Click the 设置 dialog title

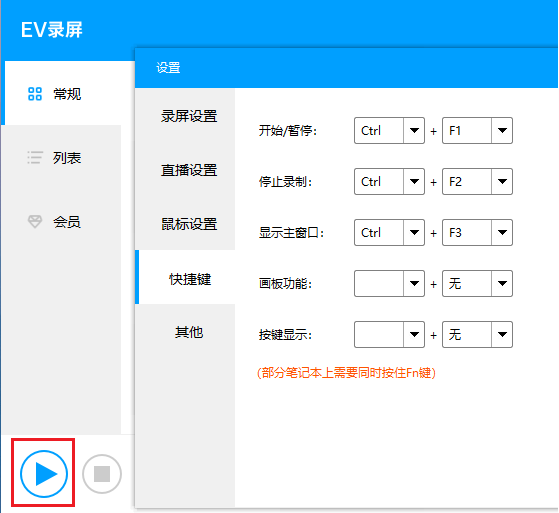click(168, 67)
